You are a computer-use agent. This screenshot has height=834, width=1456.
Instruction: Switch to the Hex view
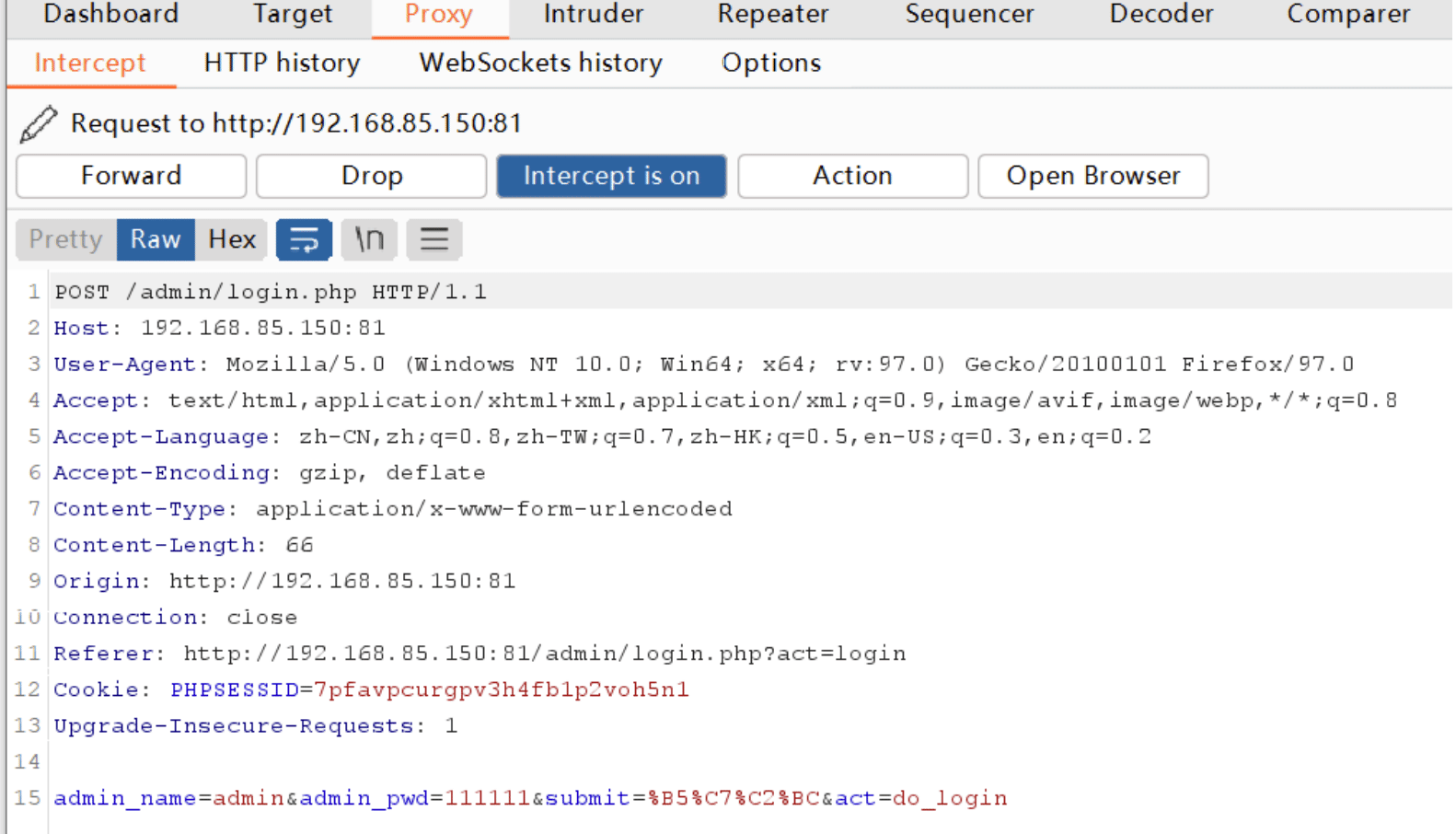(232, 239)
